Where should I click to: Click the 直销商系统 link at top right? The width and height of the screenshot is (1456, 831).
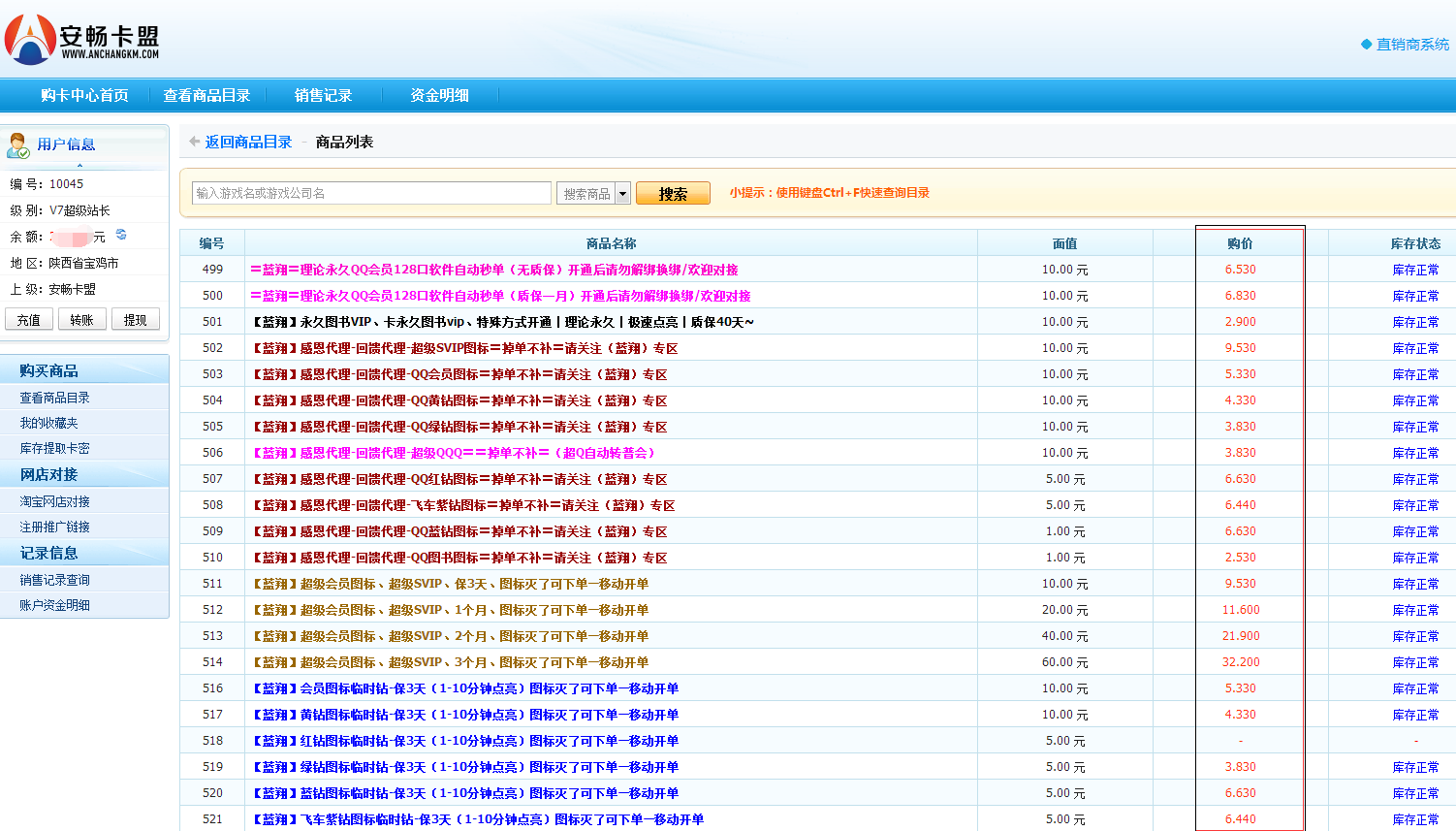[x=1412, y=45]
